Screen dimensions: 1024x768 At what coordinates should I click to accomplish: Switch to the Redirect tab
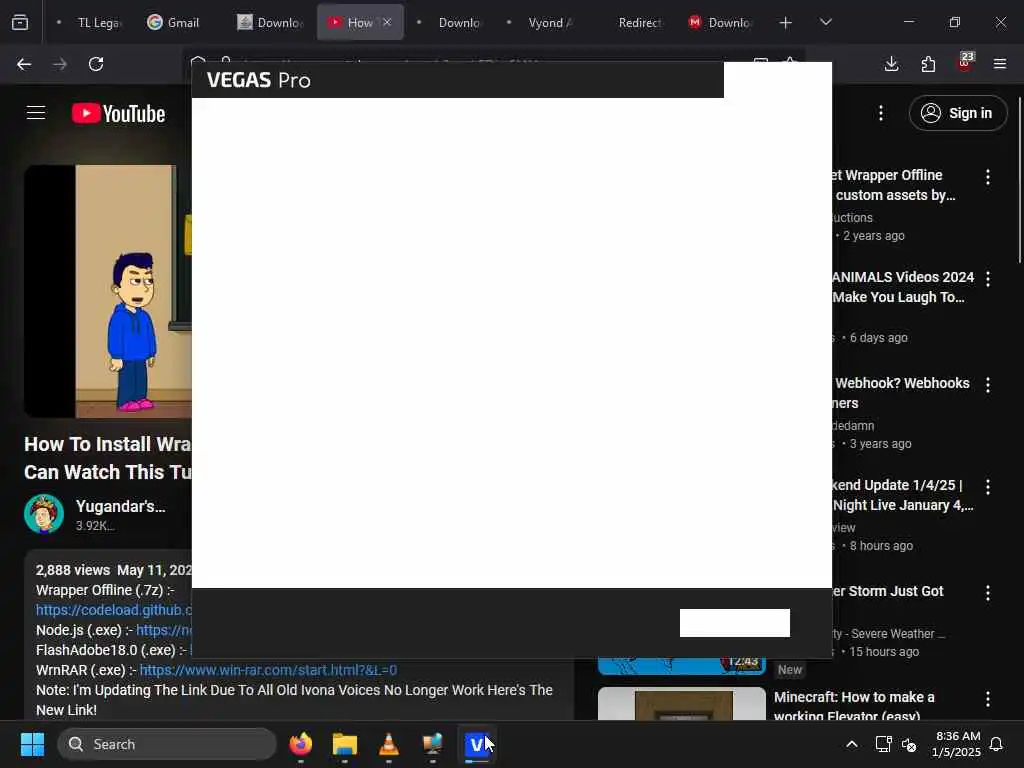[640, 23]
